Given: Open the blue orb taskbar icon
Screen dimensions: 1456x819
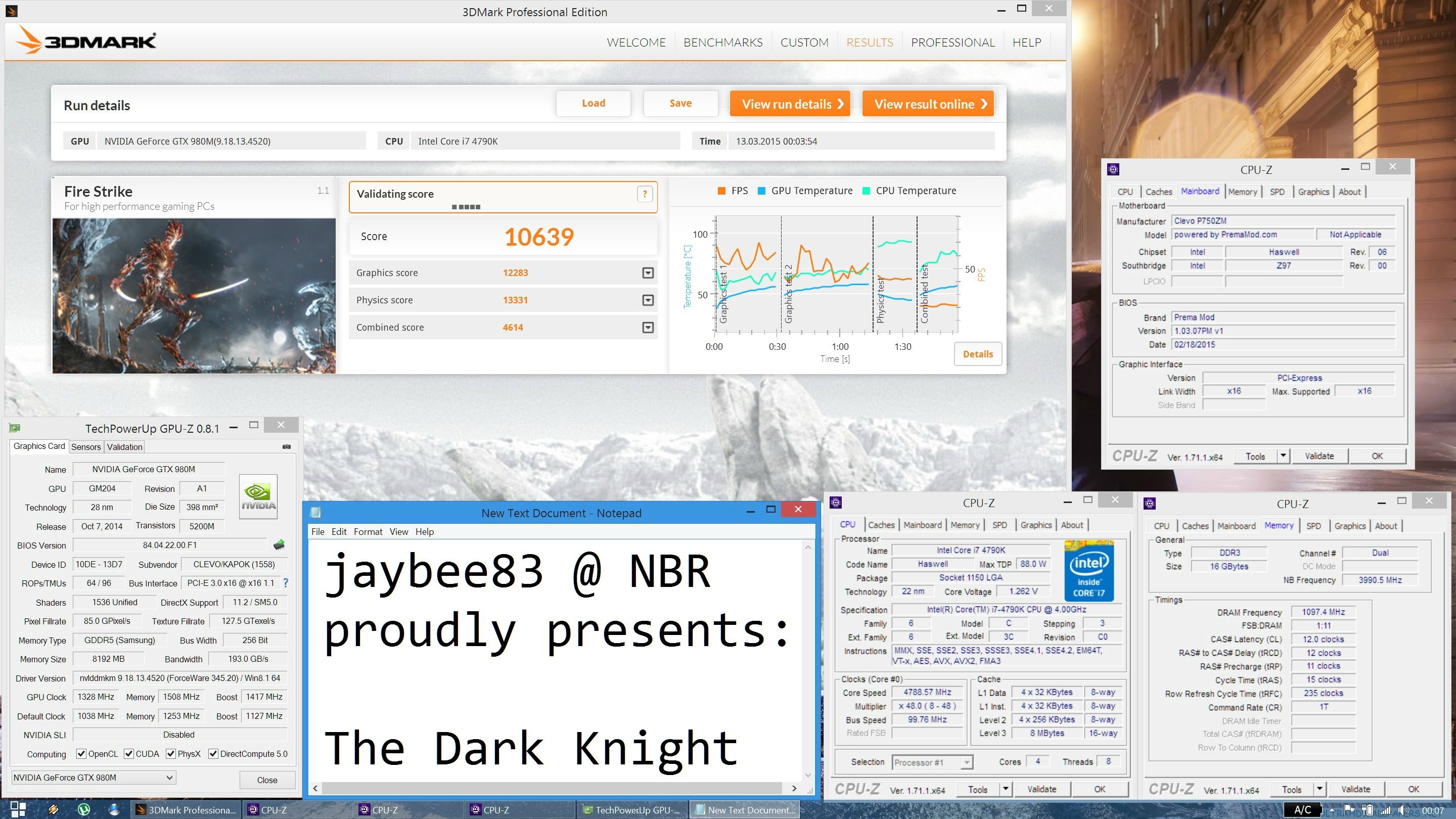Looking at the screenshot, I should coord(114,809).
